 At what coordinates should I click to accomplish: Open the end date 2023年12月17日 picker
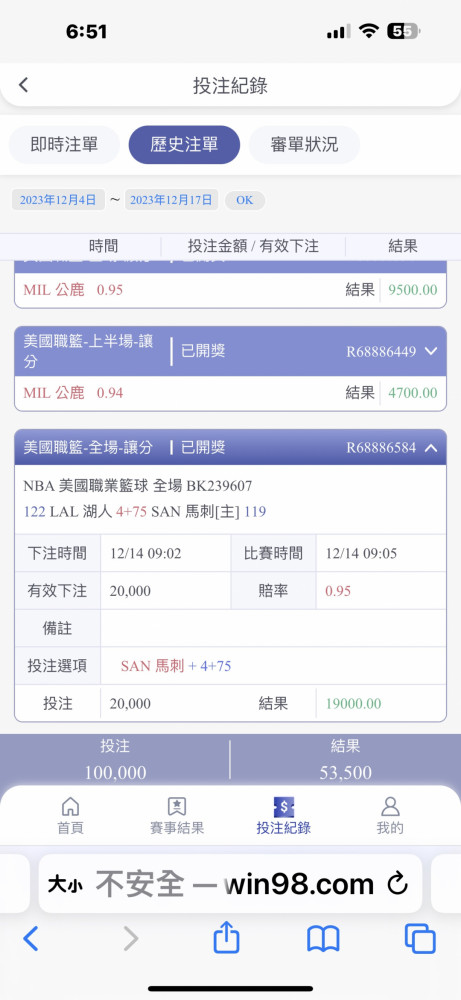point(172,200)
